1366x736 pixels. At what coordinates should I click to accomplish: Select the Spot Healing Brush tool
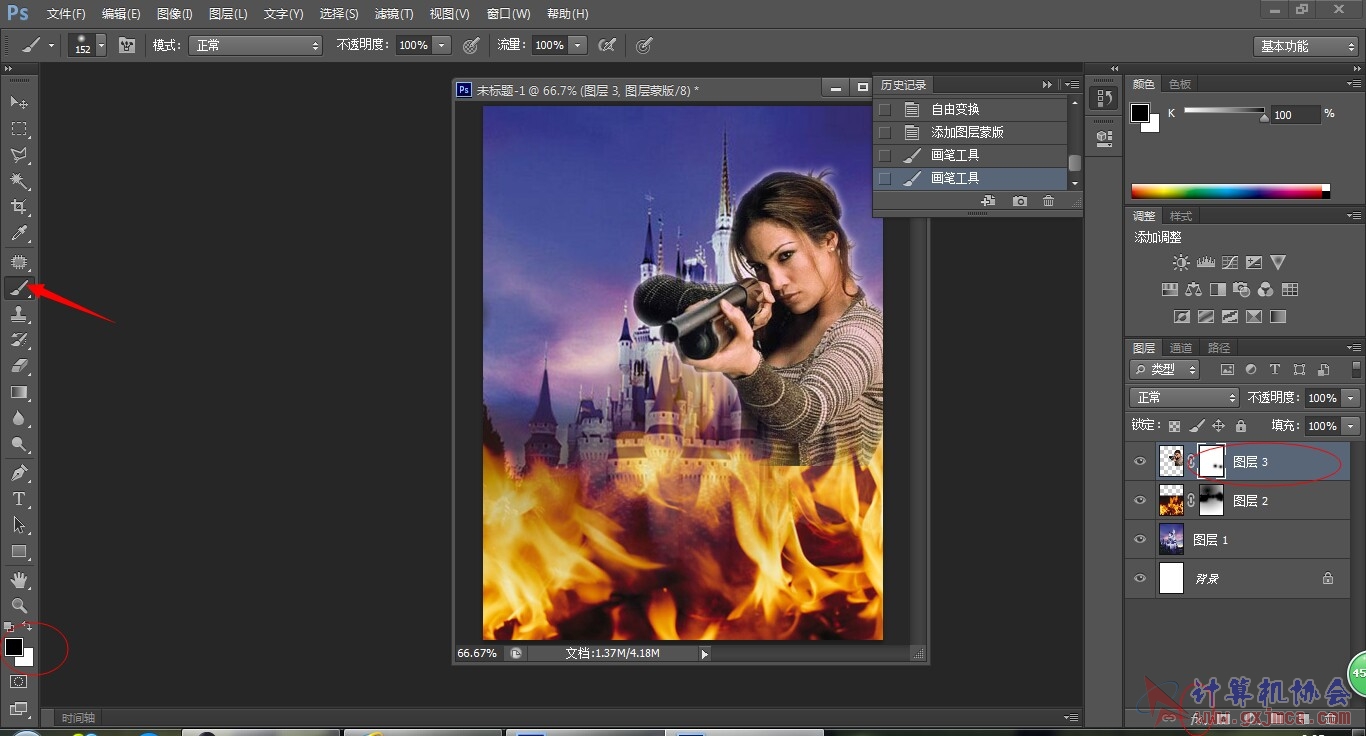coord(19,262)
